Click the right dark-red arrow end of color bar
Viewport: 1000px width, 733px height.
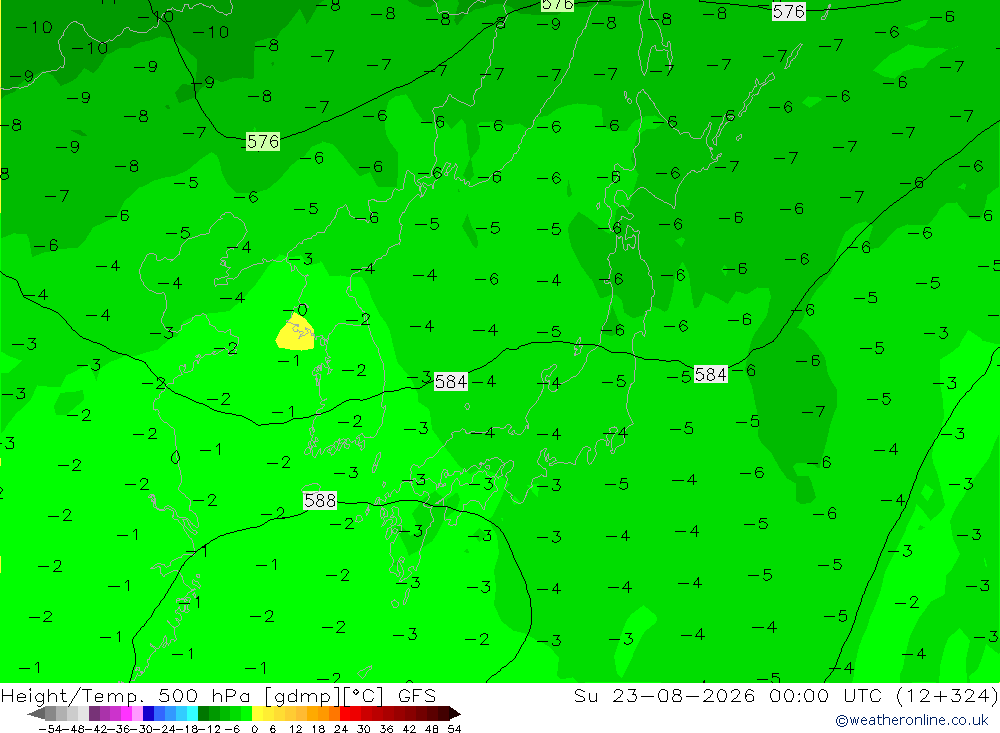[x=455, y=713]
